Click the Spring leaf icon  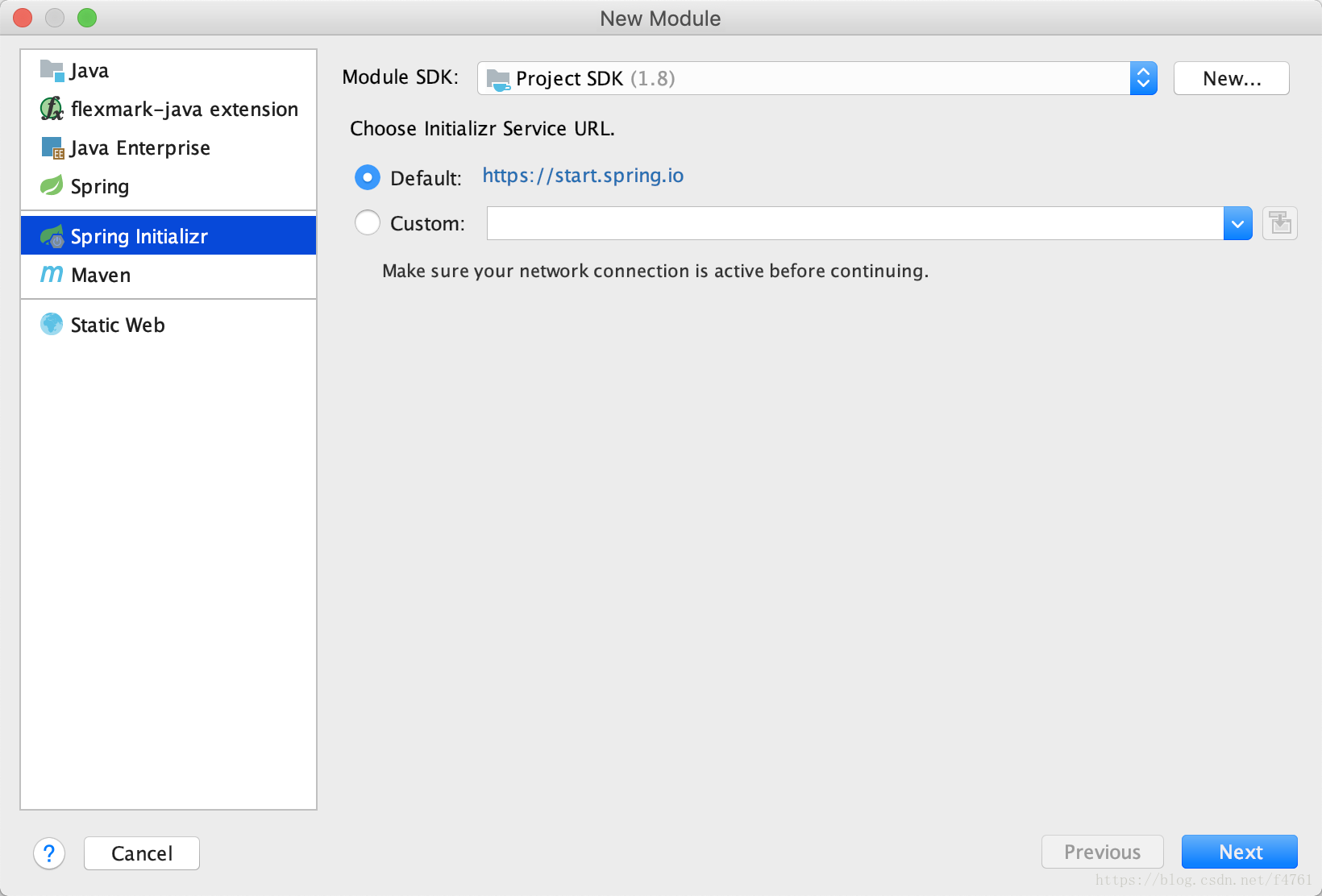[x=52, y=185]
